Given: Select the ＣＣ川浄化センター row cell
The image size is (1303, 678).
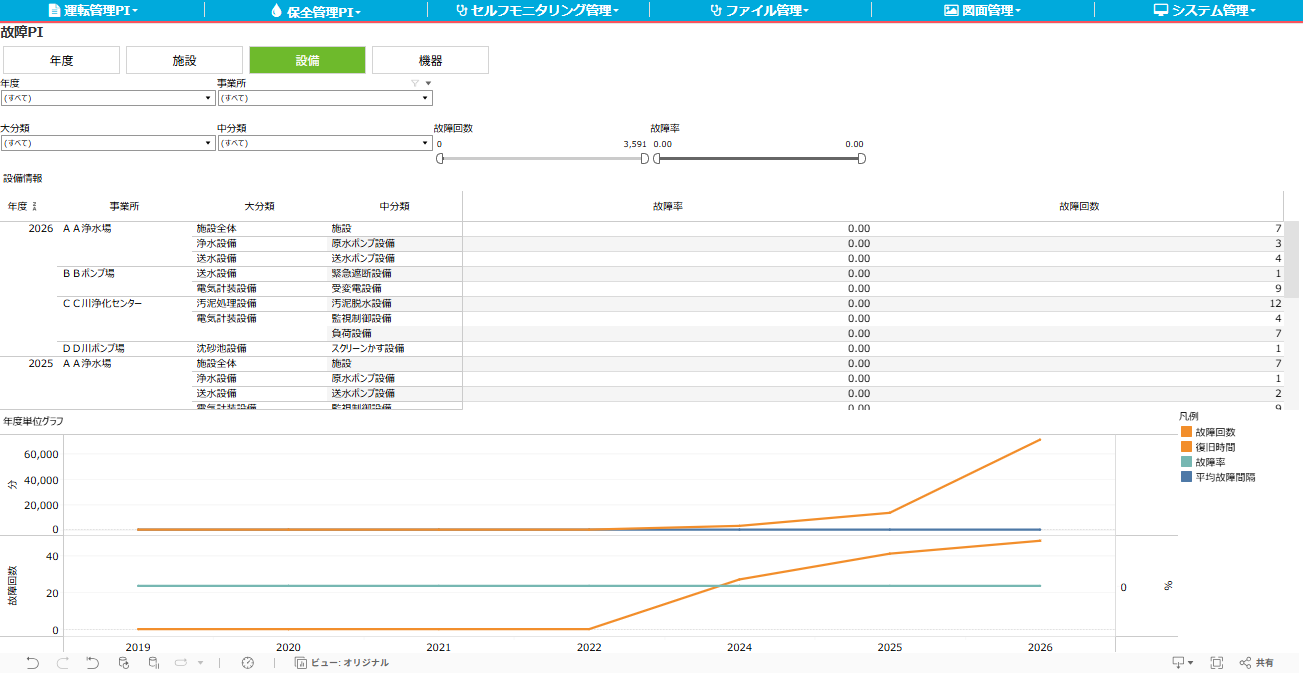Looking at the screenshot, I should click(x=102, y=303).
